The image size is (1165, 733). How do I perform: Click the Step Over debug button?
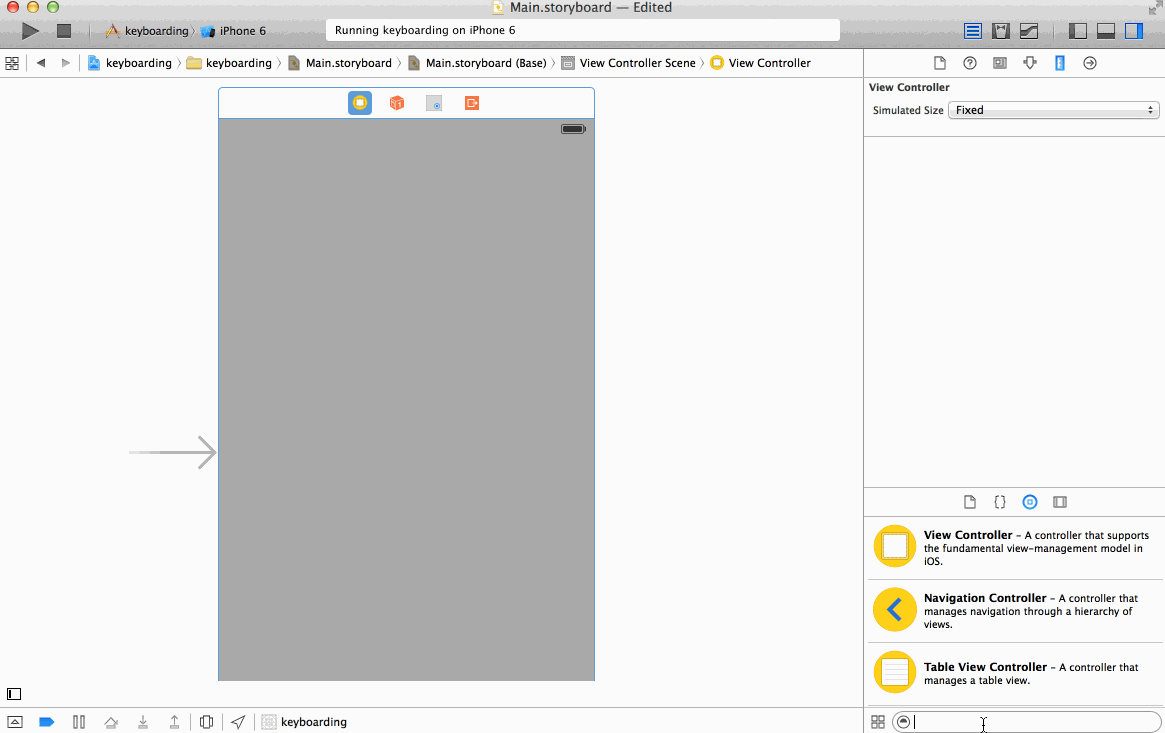tap(111, 722)
